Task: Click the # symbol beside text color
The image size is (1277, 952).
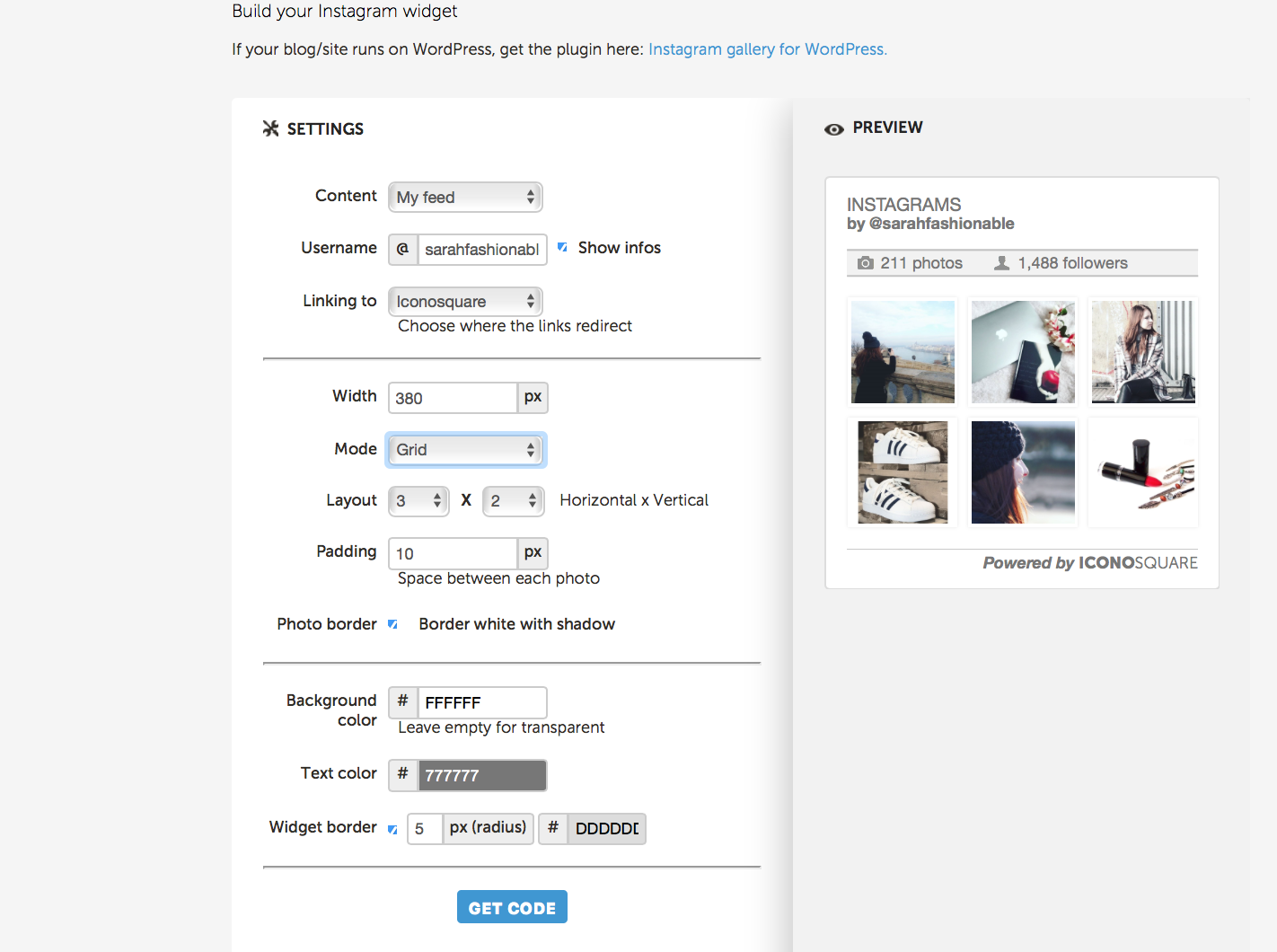Action: tap(402, 774)
